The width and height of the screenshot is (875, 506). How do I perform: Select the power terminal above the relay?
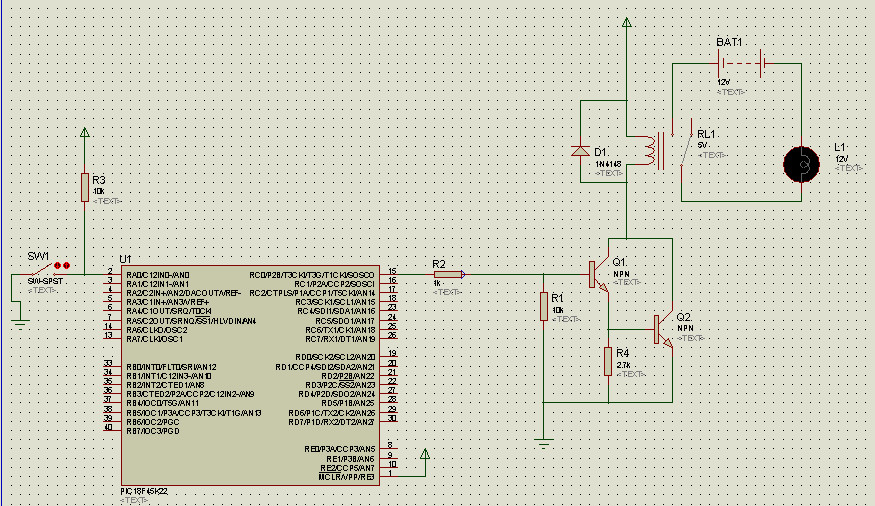pyautogui.click(x=627, y=22)
